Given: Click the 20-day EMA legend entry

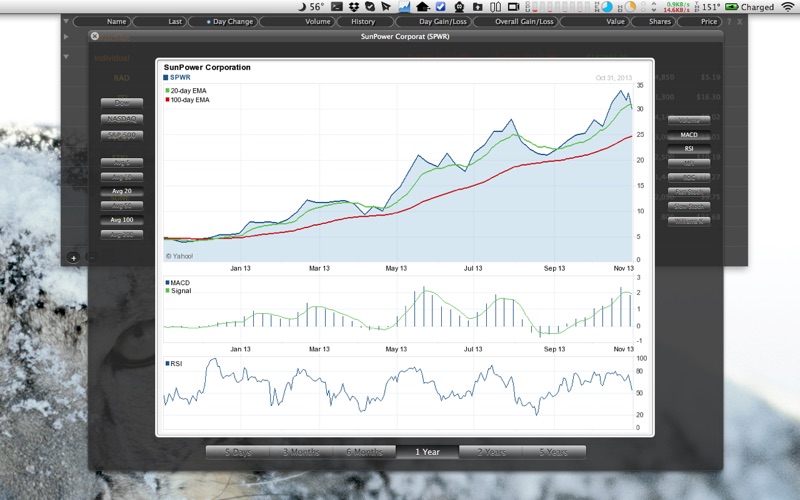Looking at the screenshot, I should [x=186, y=91].
